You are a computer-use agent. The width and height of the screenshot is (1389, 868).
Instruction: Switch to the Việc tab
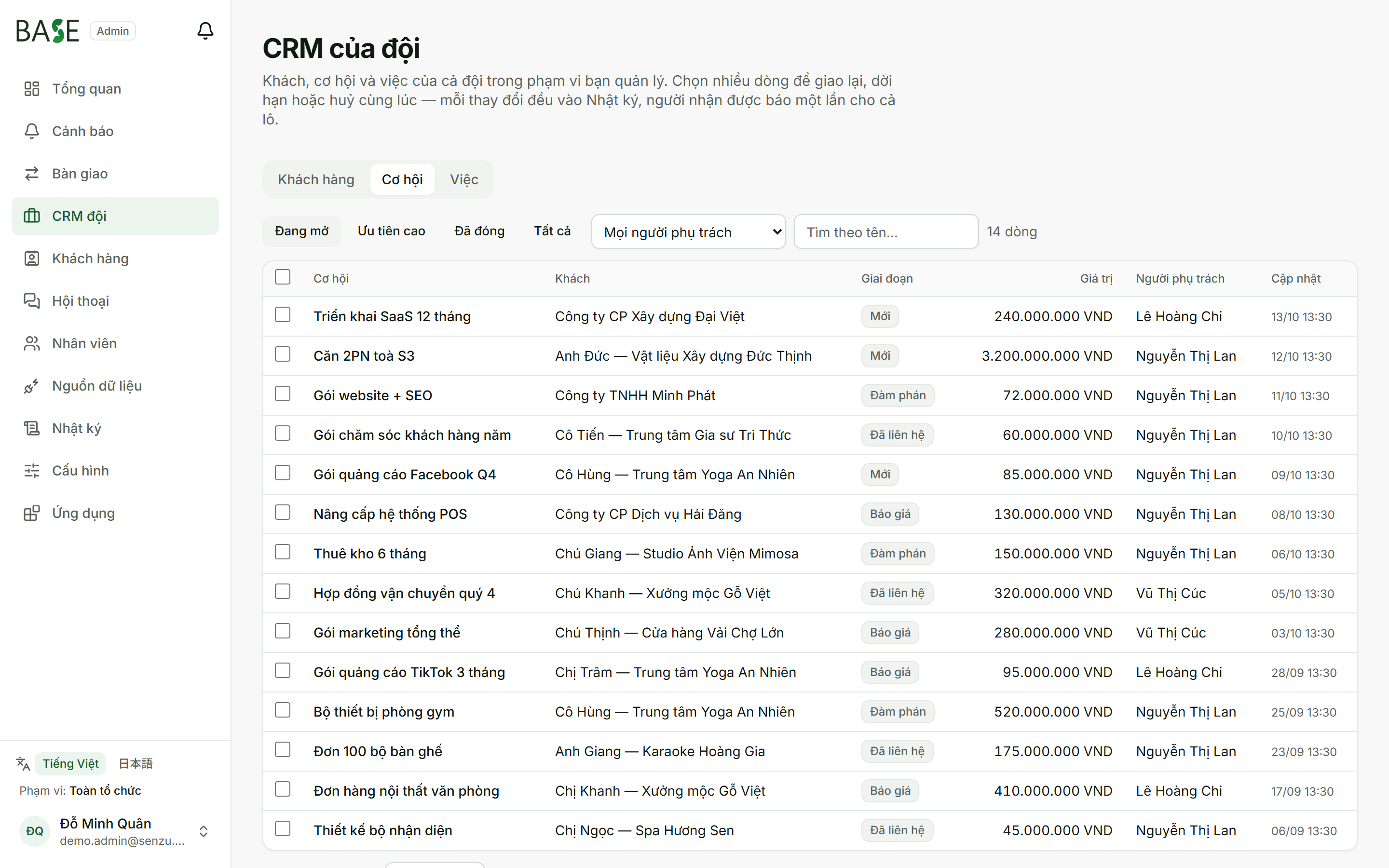[464, 180]
